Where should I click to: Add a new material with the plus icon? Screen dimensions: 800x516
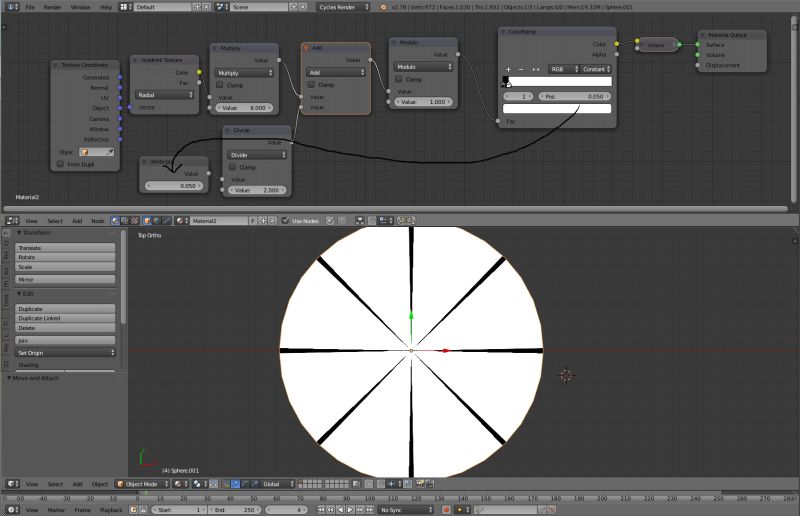[263, 221]
